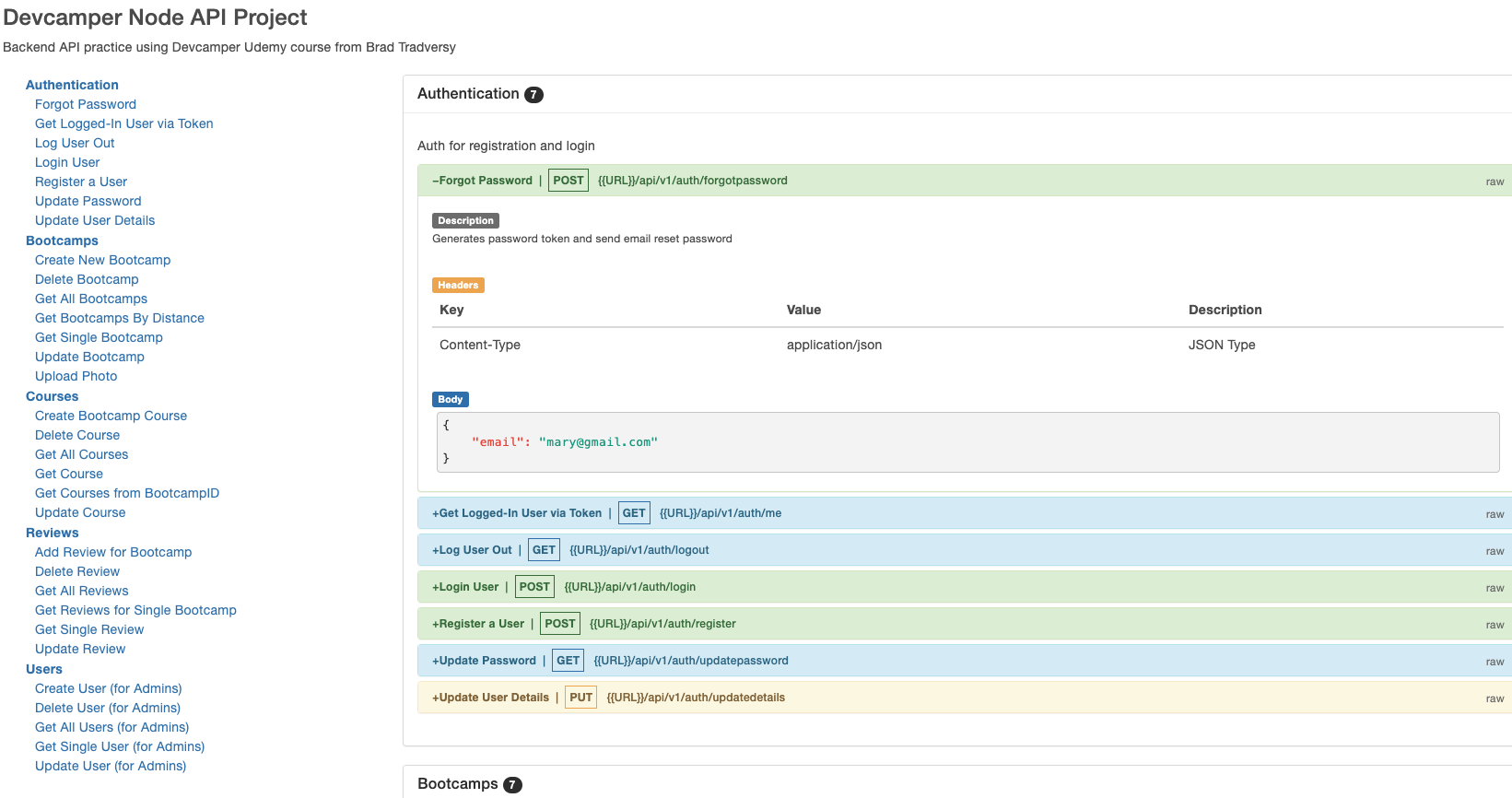
Task: Click the JSON Type description cell
Action: click(x=1222, y=345)
